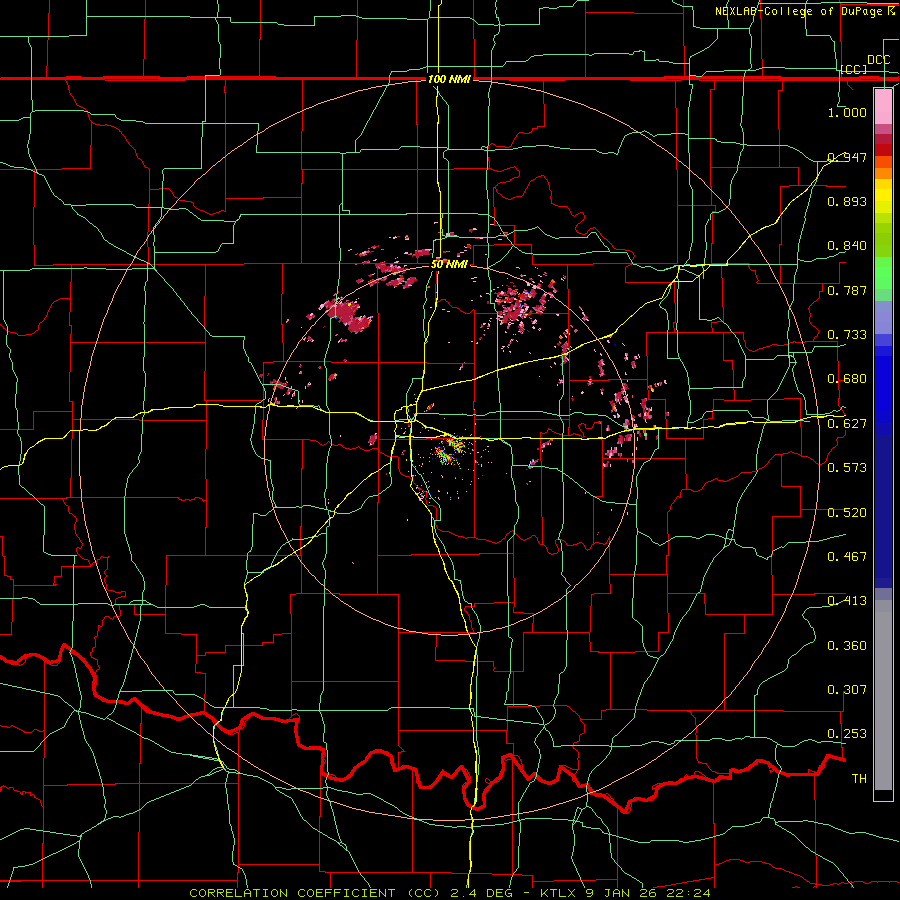Pick the light pink swatch beside 1.000
900x900 pixels.
click(883, 107)
